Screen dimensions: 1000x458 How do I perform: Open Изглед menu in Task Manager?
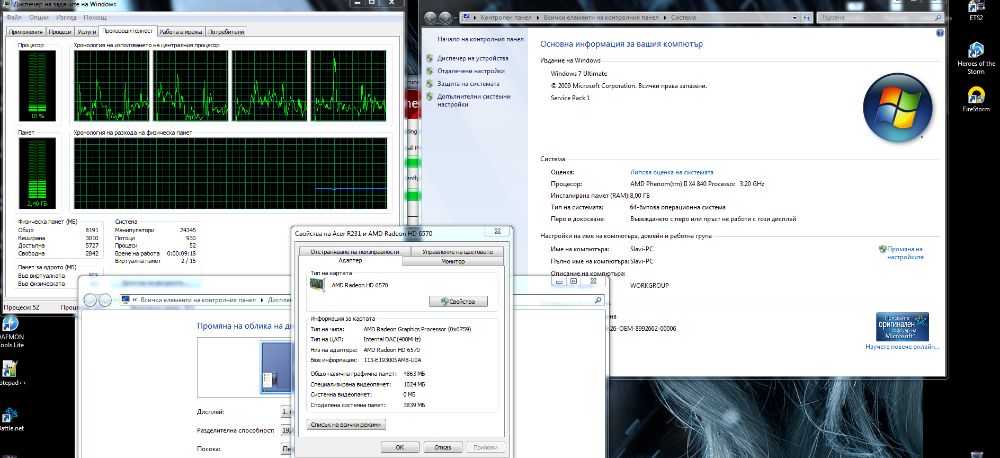coord(66,18)
